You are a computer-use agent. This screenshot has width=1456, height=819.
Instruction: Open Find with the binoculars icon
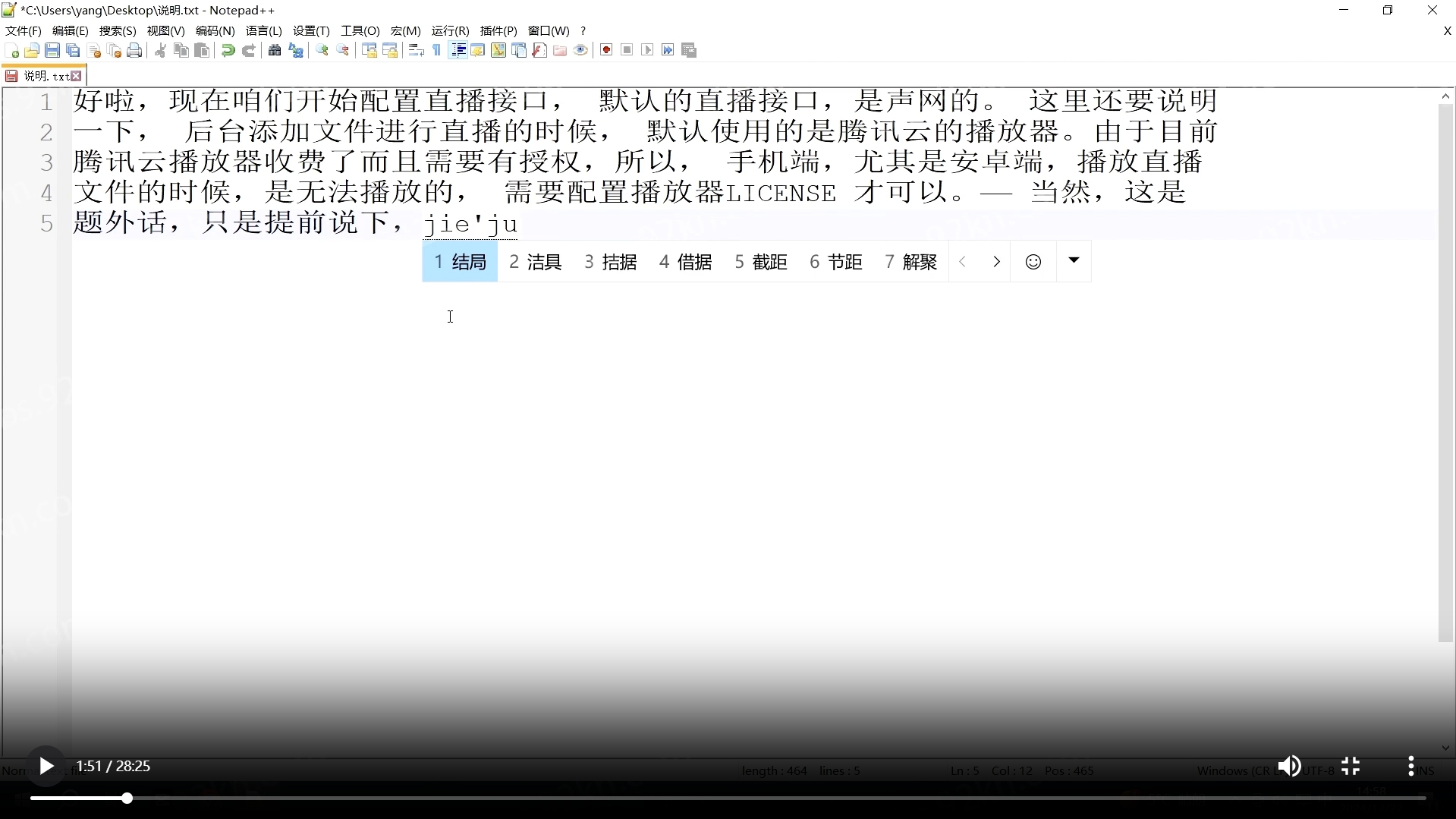tap(275, 50)
